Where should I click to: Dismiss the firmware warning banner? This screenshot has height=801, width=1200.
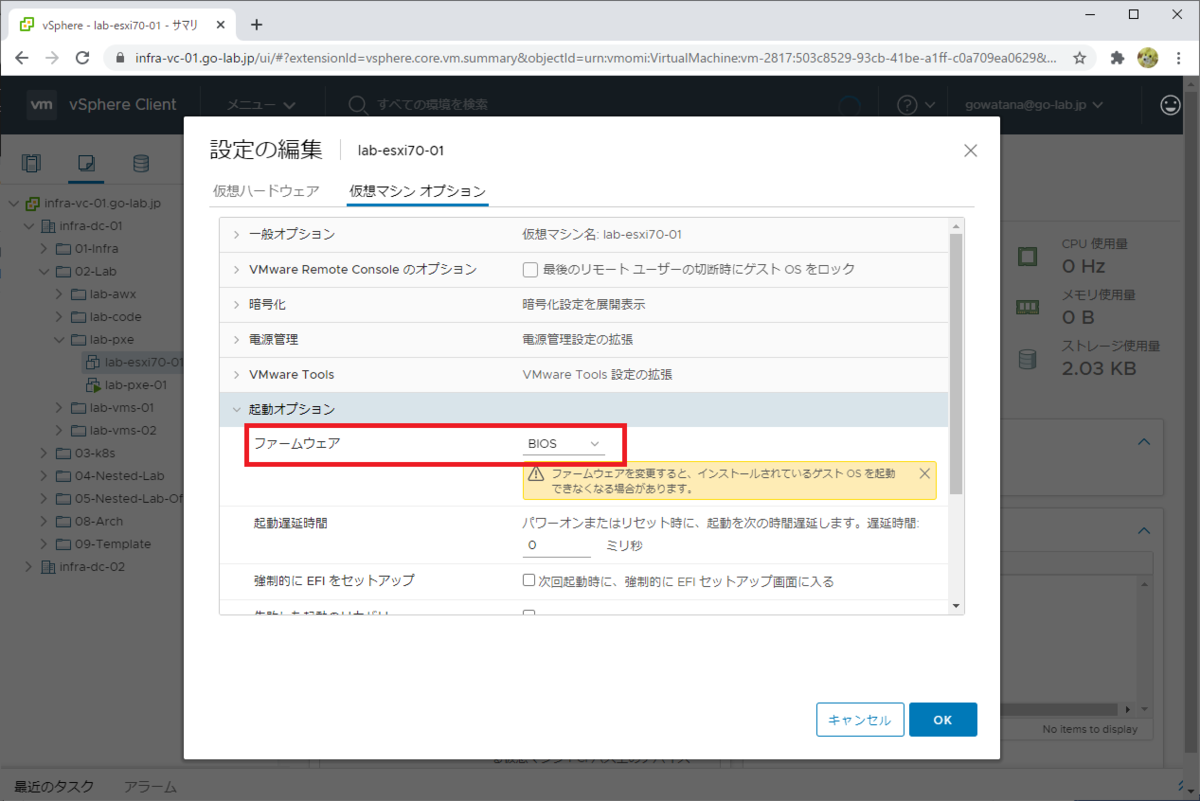[924, 473]
